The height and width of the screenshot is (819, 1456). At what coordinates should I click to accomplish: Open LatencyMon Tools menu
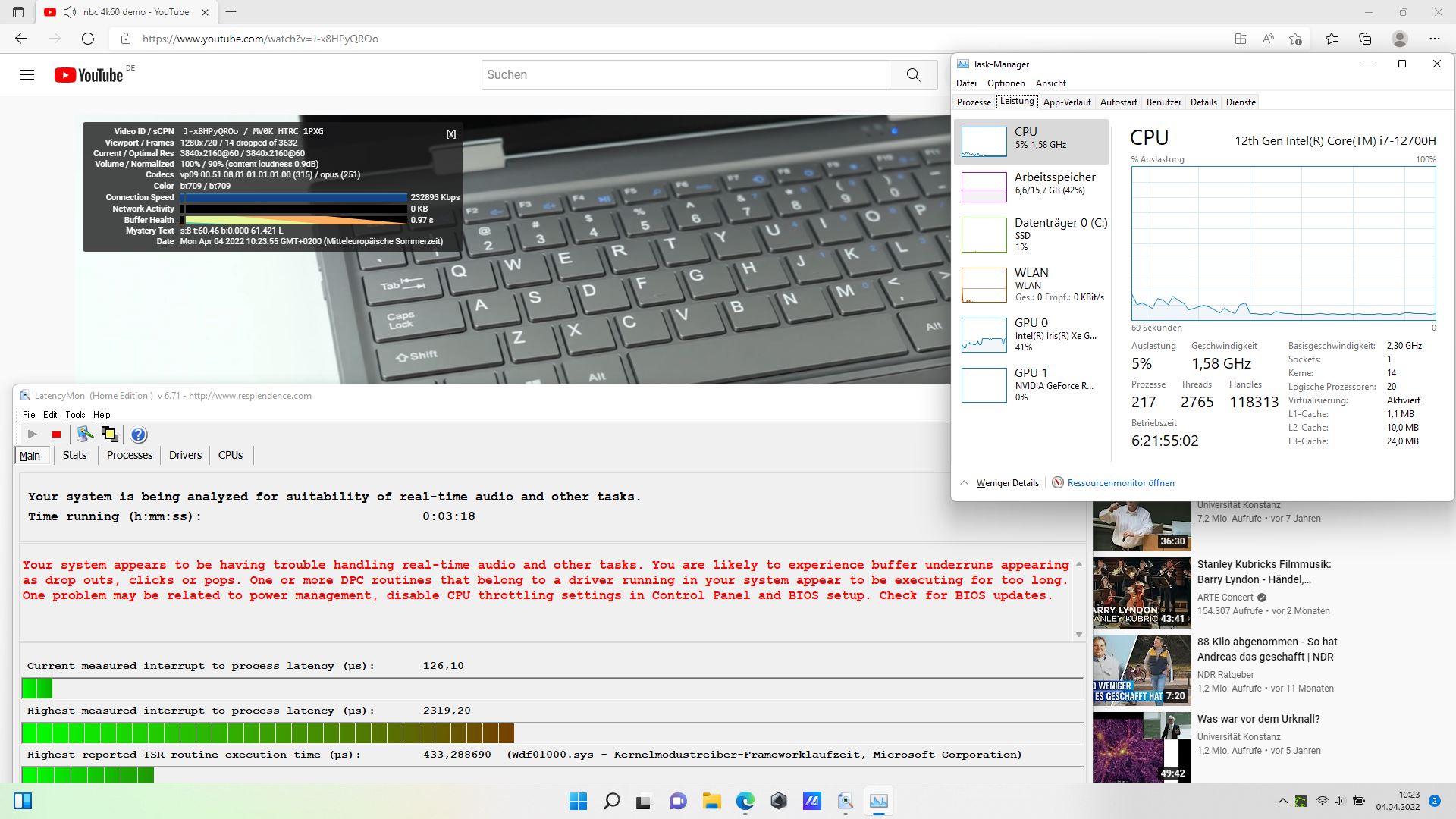(x=75, y=415)
